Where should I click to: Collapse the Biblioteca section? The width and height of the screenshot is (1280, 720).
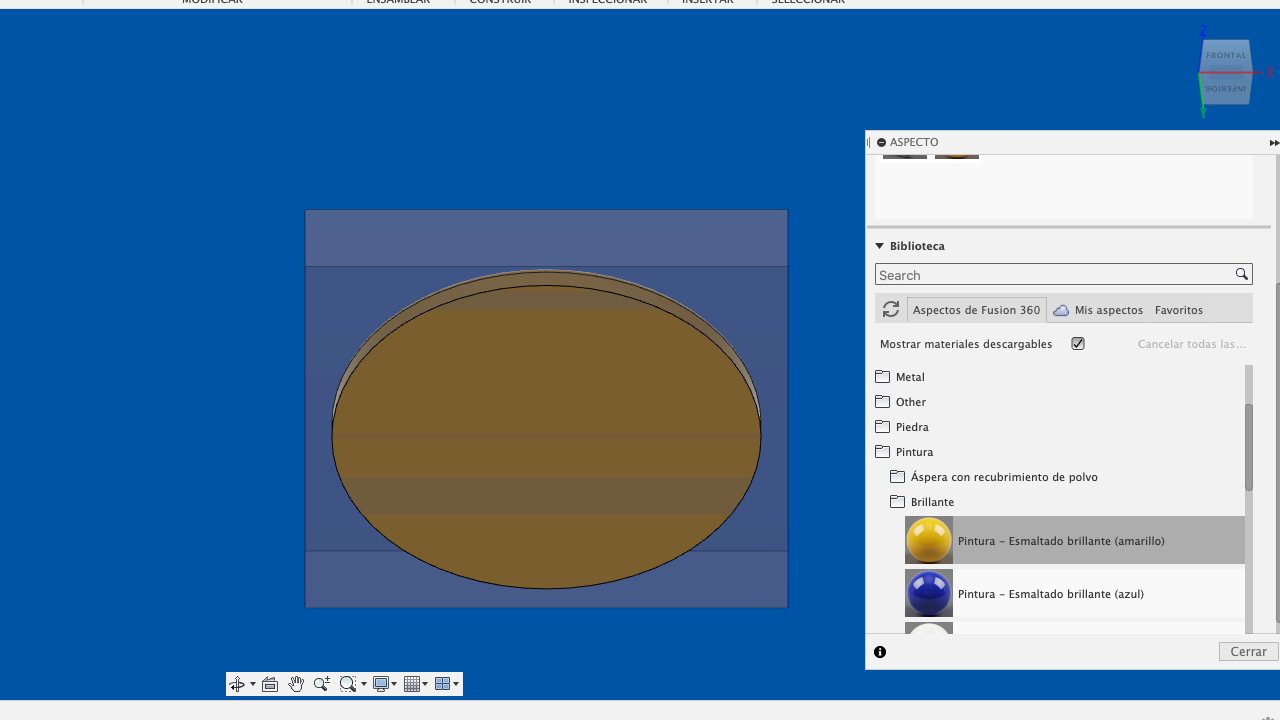tap(880, 246)
